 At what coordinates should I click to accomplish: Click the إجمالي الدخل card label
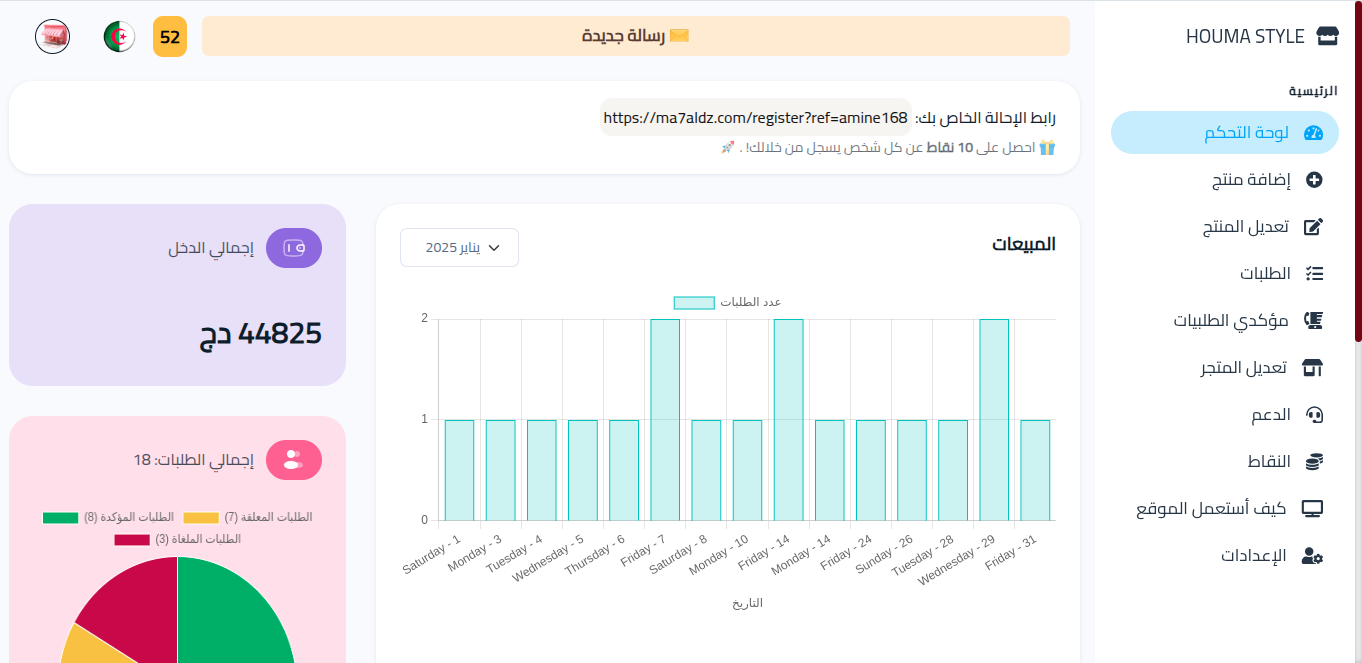[x=211, y=248]
